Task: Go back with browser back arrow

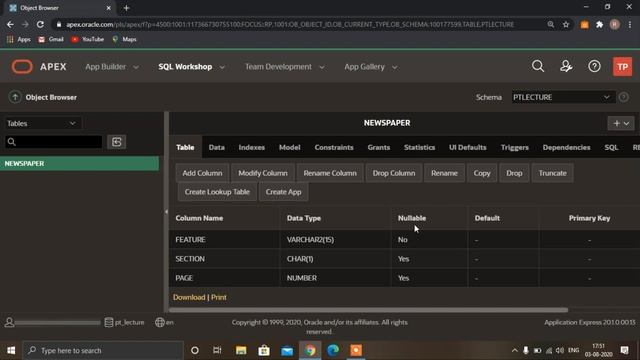Action: tap(10, 24)
